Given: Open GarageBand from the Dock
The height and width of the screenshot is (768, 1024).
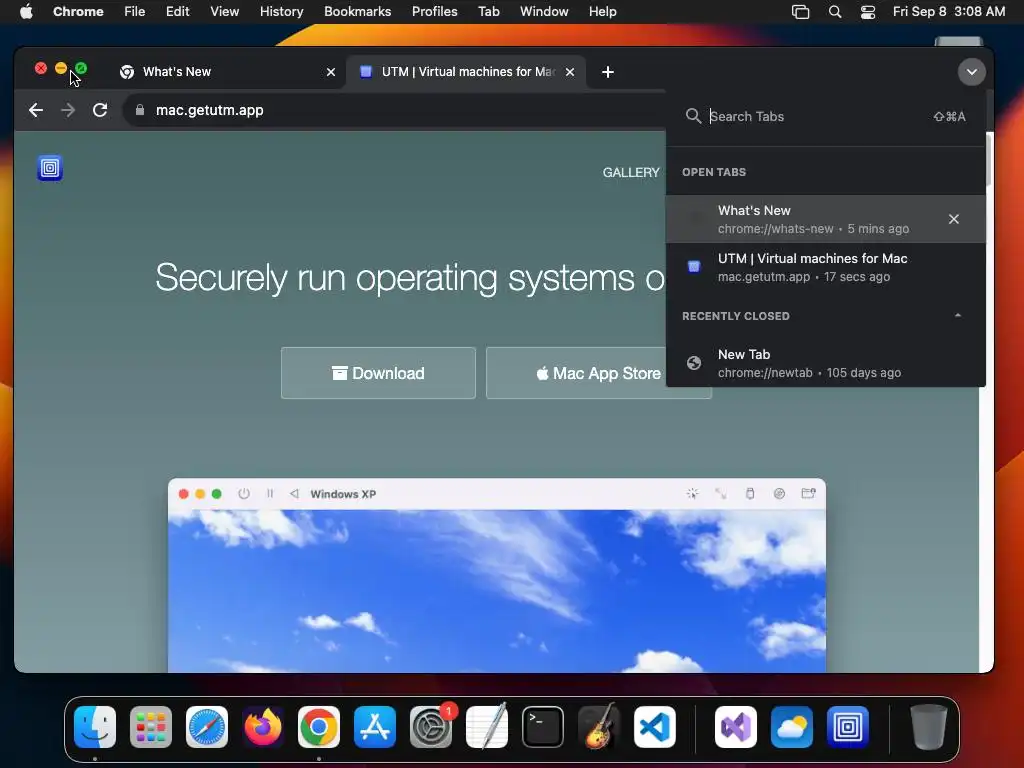Looking at the screenshot, I should (599, 727).
